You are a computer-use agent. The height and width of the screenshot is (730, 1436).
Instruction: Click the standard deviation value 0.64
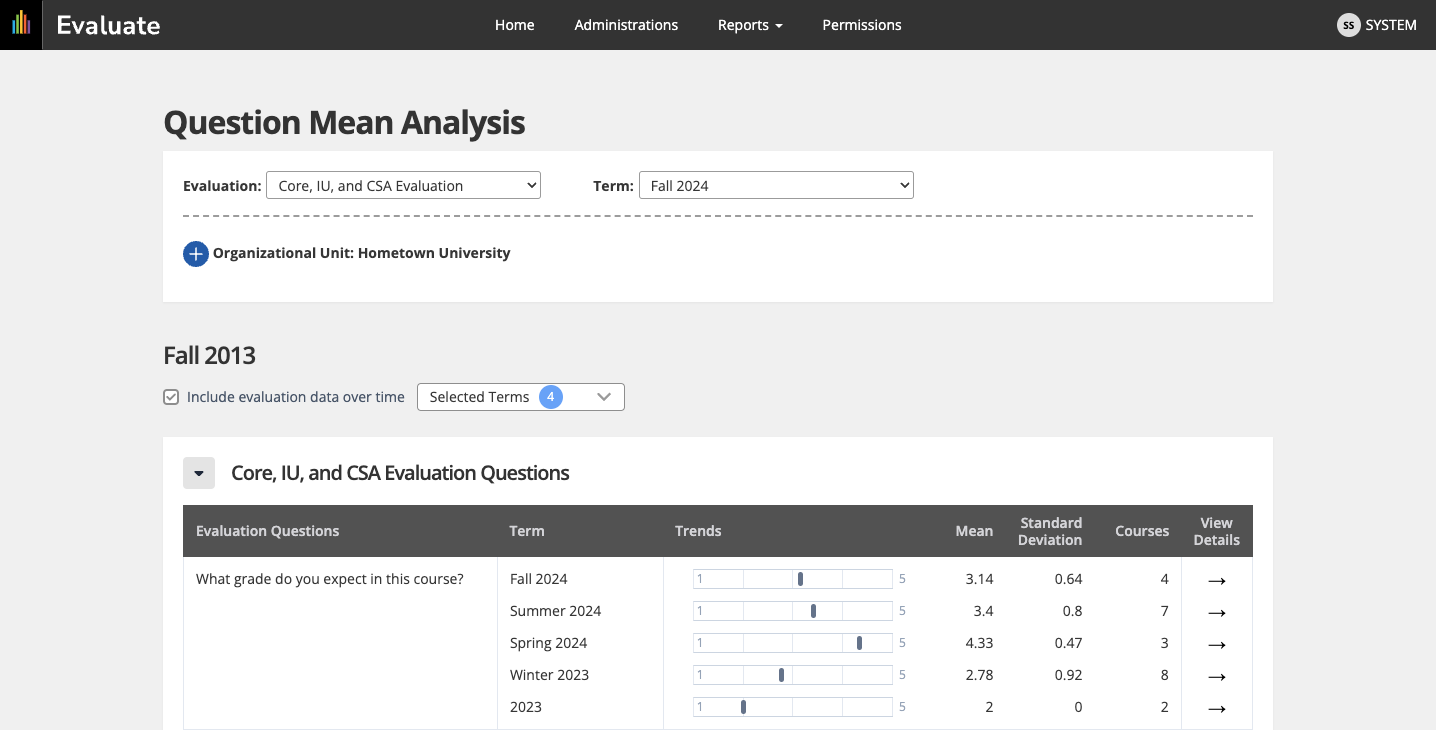tap(1068, 579)
